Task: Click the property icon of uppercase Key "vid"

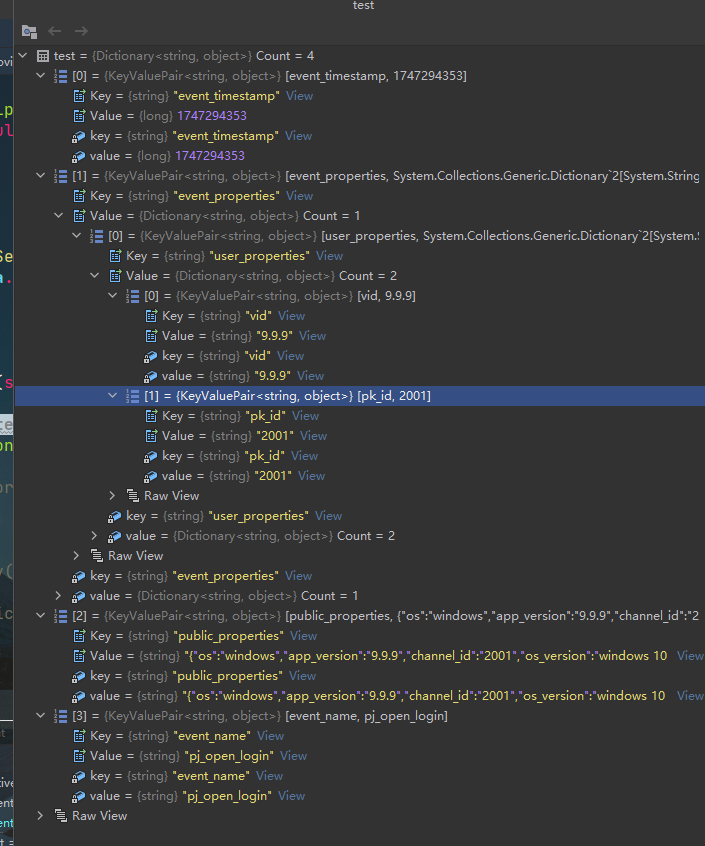Action: point(152,316)
